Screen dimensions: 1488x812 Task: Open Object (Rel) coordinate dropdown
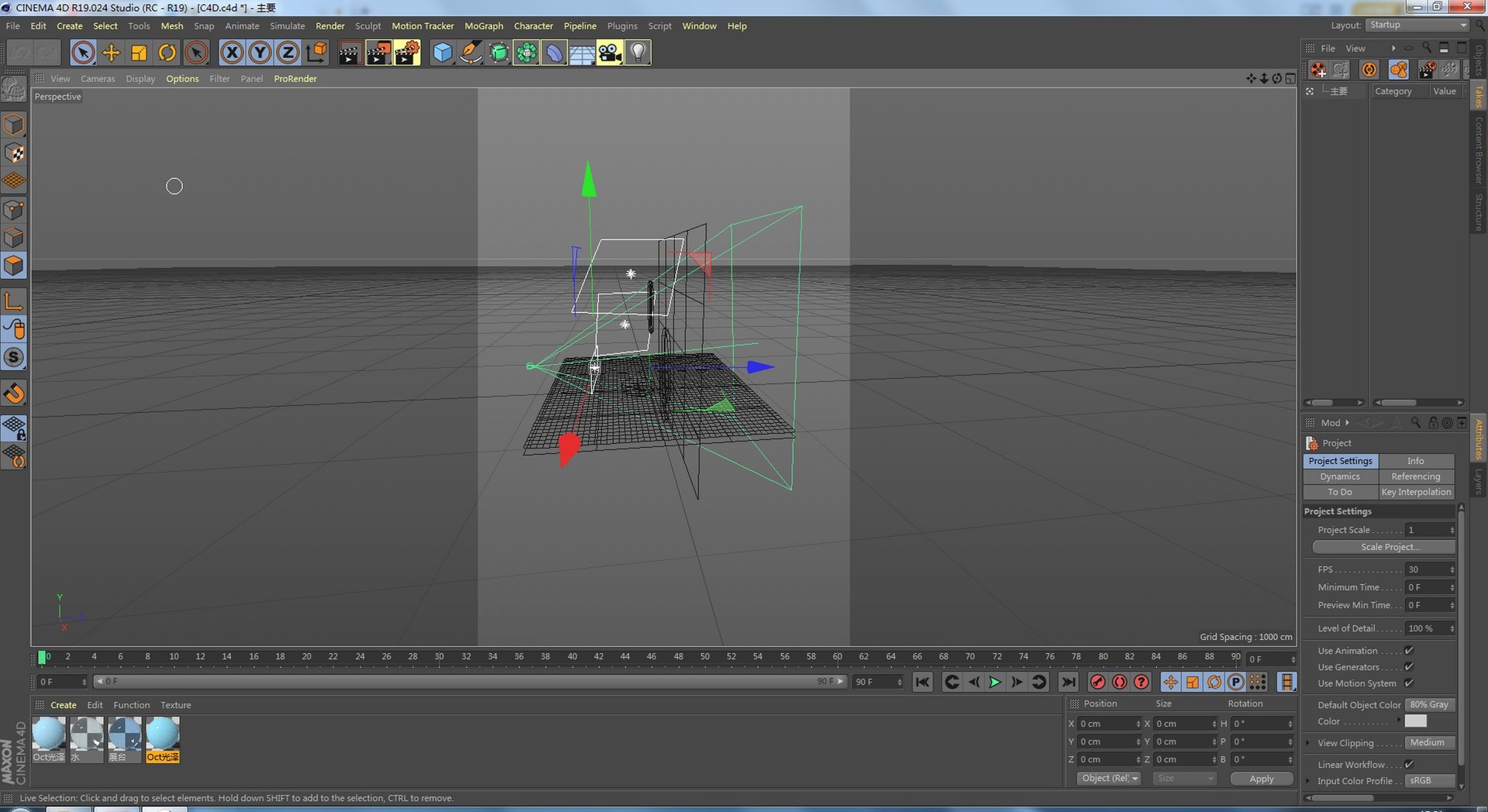click(1109, 779)
